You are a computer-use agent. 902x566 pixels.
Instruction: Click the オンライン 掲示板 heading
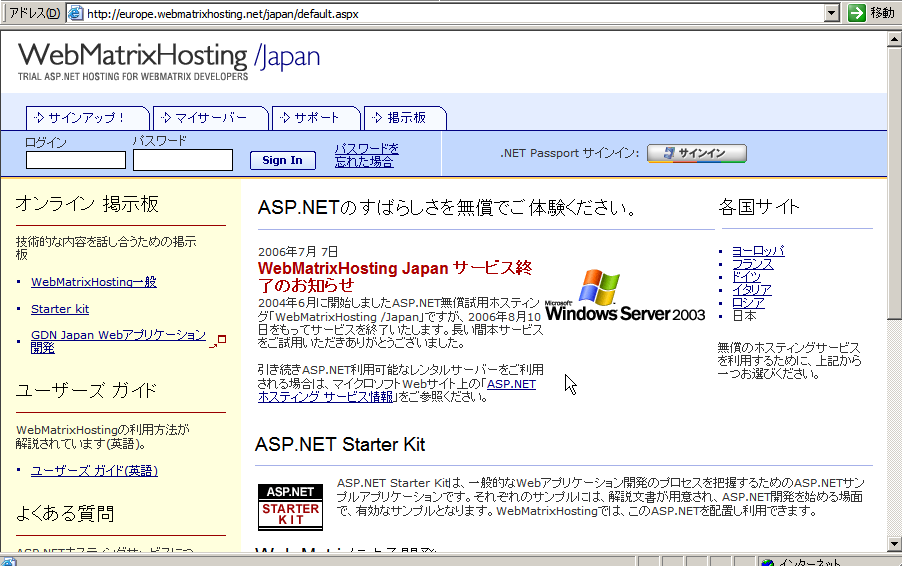coord(87,204)
